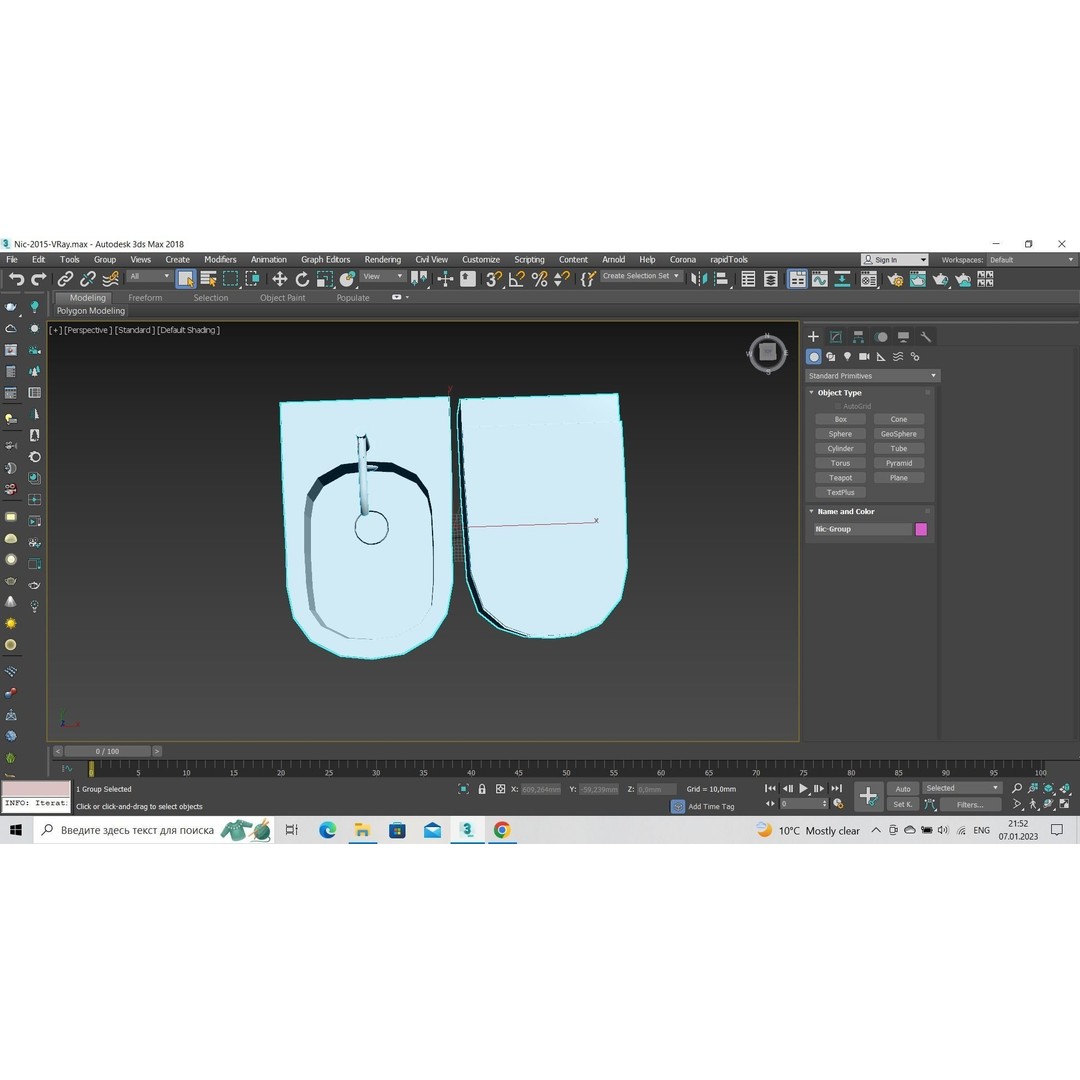Toggle Window/Crossing selection mode
The width and height of the screenshot is (1080, 1080).
click(x=253, y=279)
